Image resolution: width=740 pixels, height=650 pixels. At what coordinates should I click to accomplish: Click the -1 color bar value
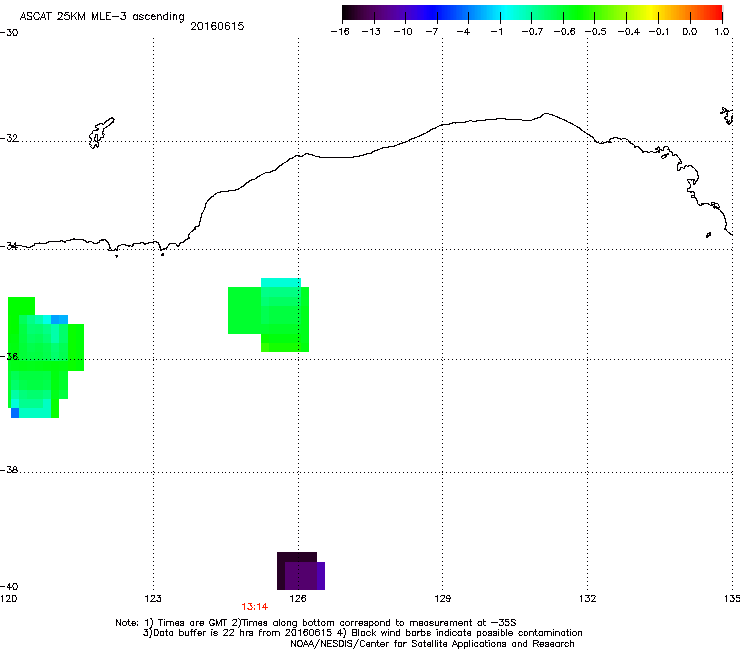(496, 32)
